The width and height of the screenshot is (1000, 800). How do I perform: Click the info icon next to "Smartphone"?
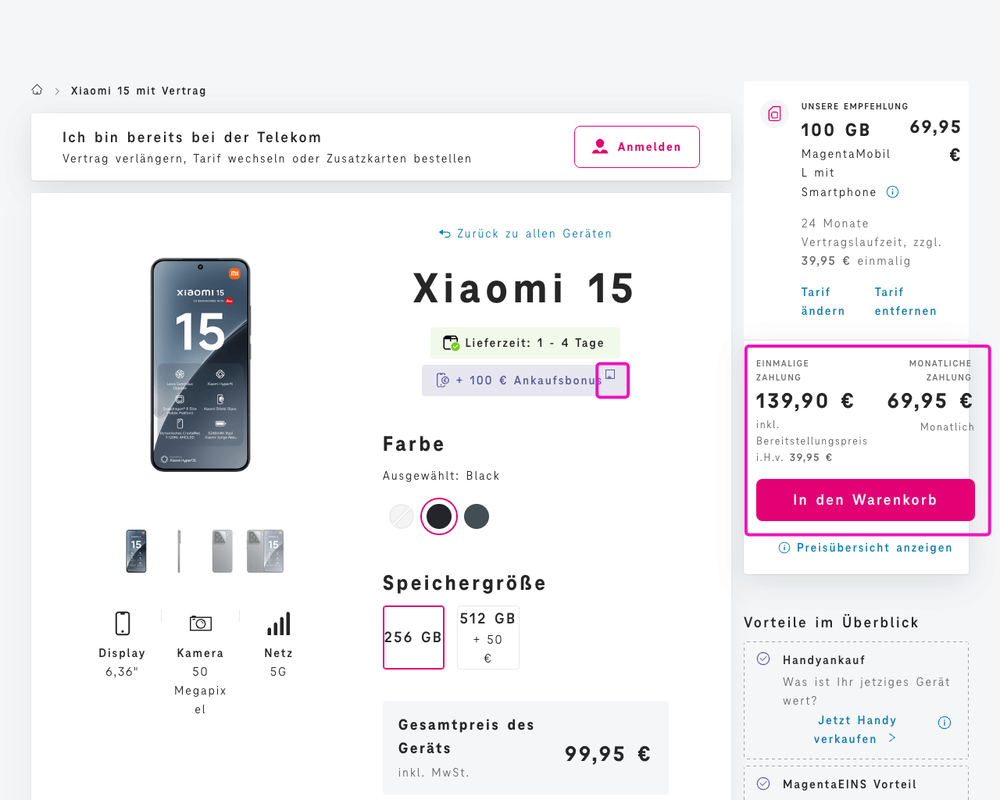890,192
